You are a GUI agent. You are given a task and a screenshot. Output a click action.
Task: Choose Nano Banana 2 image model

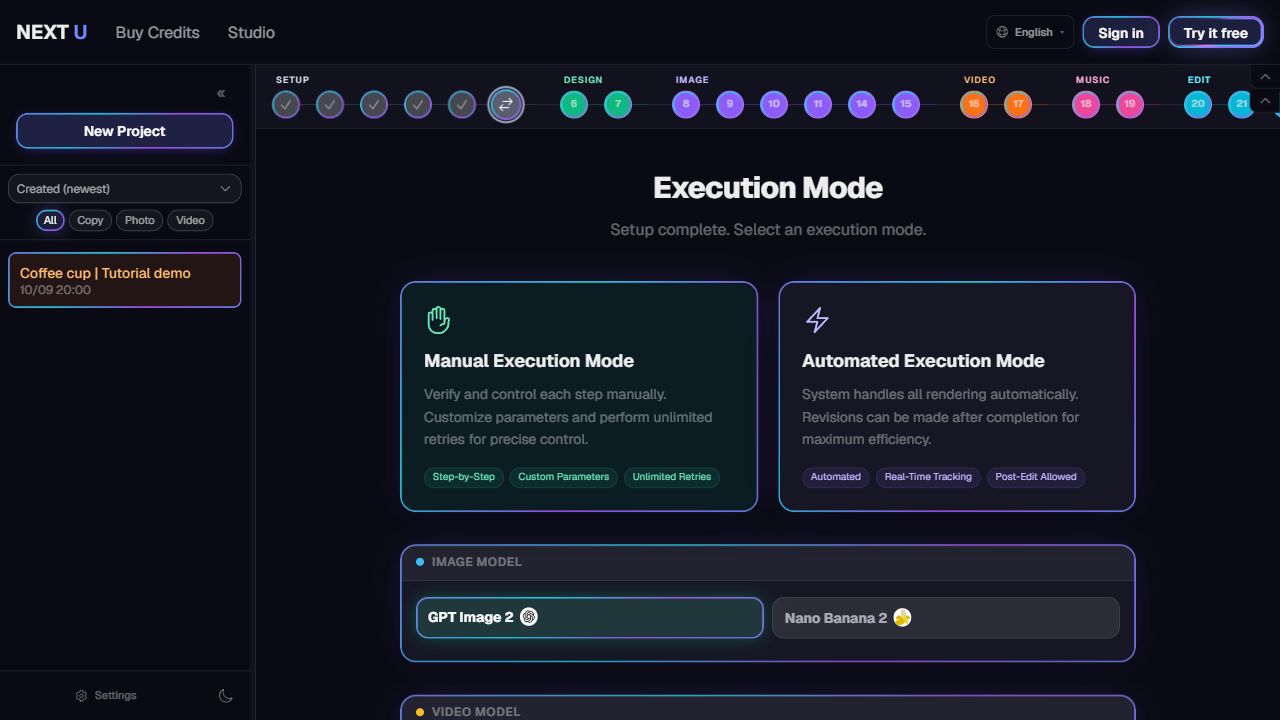946,618
